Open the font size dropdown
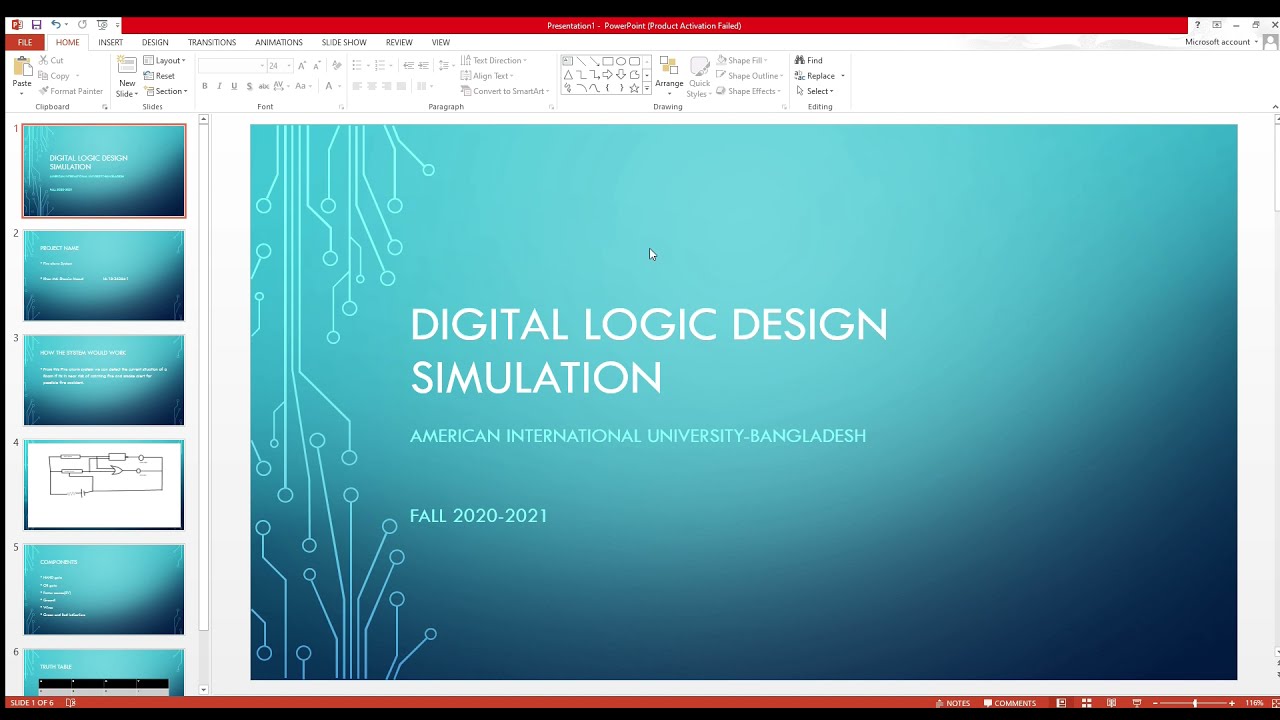 (x=290, y=65)
